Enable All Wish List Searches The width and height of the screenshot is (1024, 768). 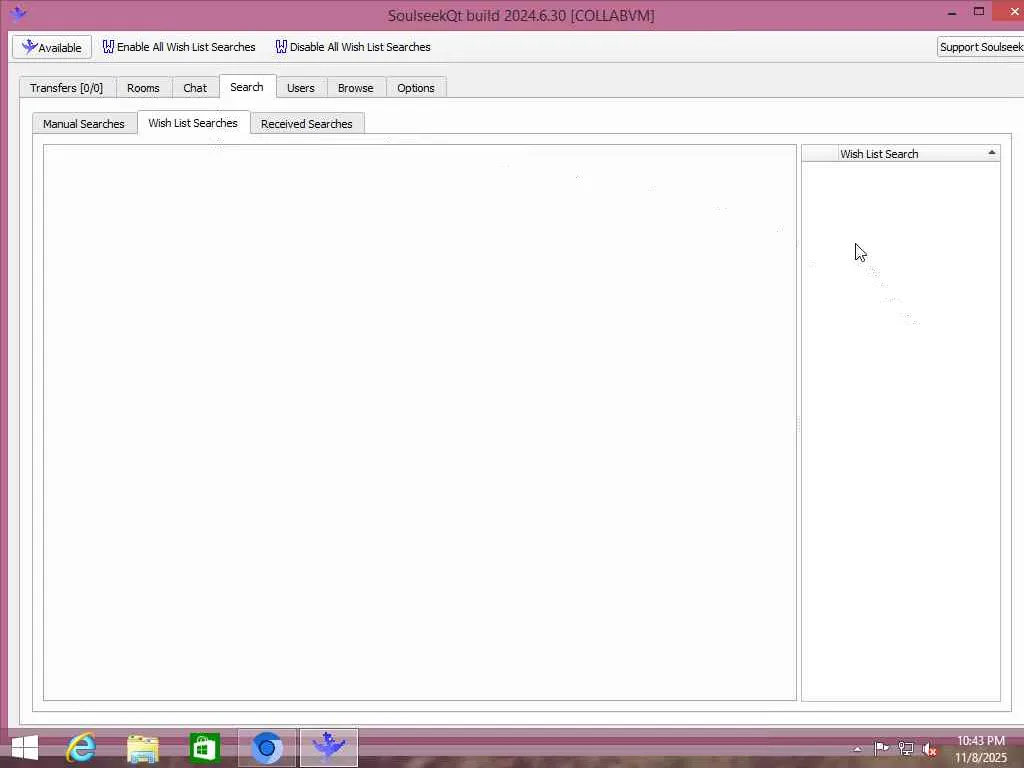[x=179, y=47]
